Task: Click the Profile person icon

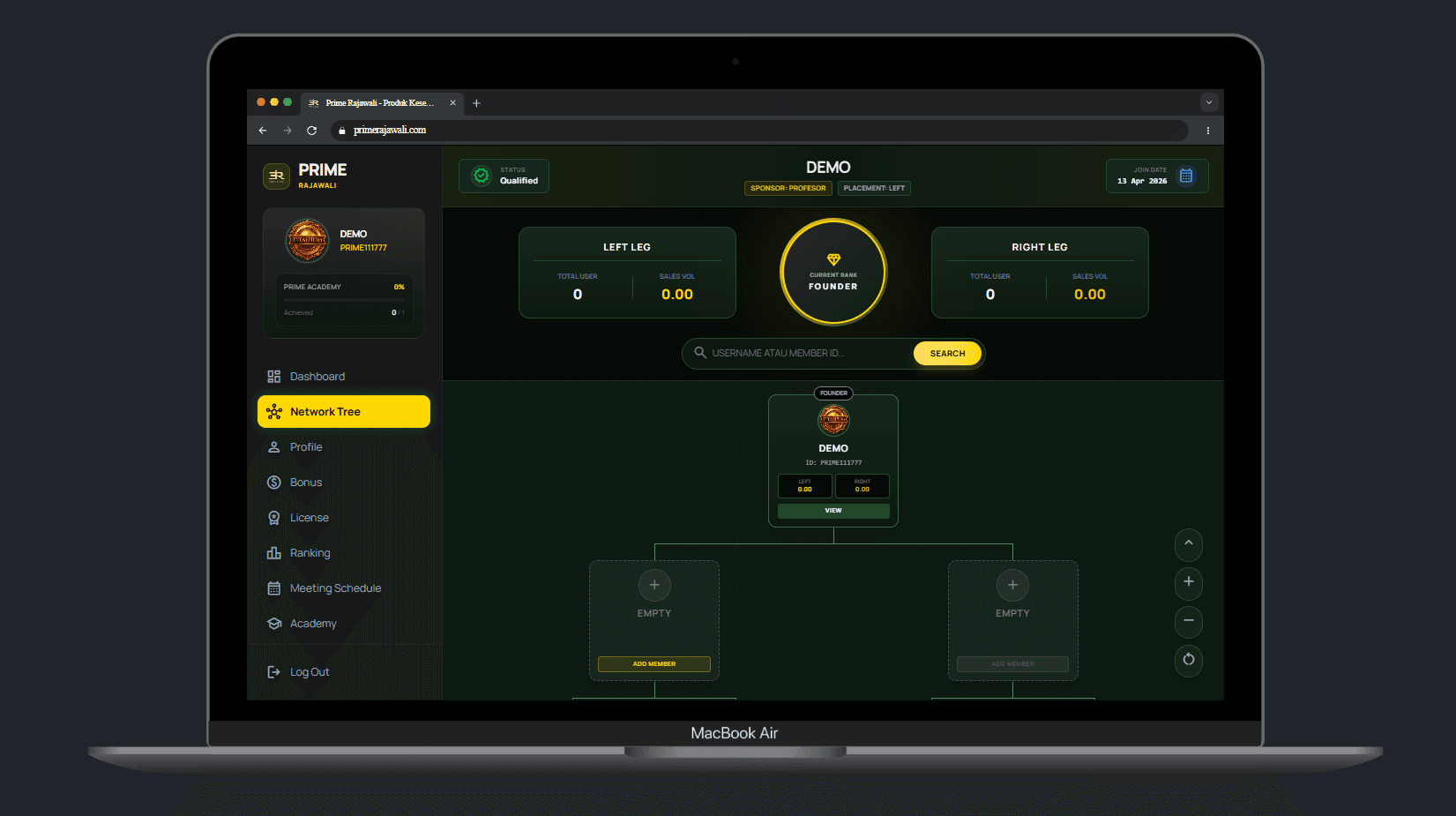Action: pyautogui.click(x=274, y=447)
